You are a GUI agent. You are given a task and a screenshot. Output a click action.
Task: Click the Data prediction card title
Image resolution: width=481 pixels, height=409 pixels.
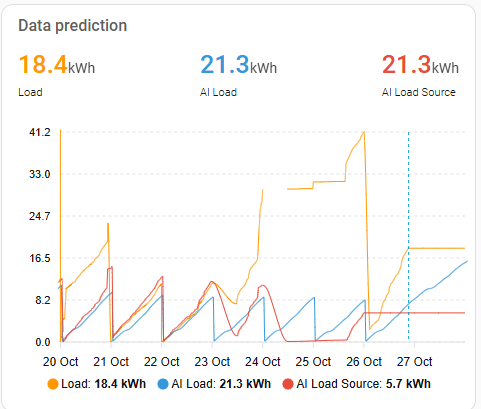point(73,26)
